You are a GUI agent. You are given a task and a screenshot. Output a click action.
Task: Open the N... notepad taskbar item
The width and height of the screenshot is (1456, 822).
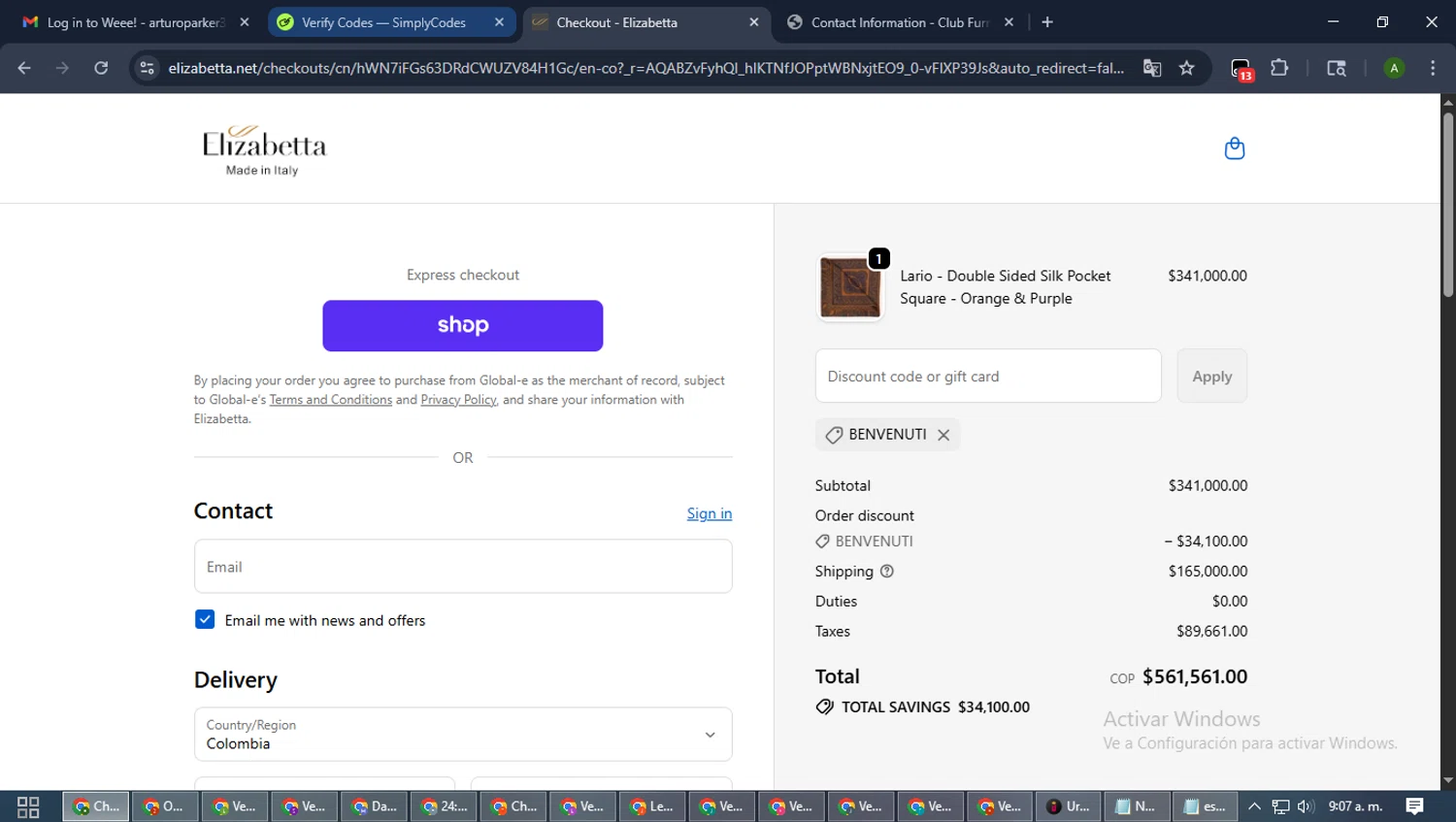pos(1137,806)
